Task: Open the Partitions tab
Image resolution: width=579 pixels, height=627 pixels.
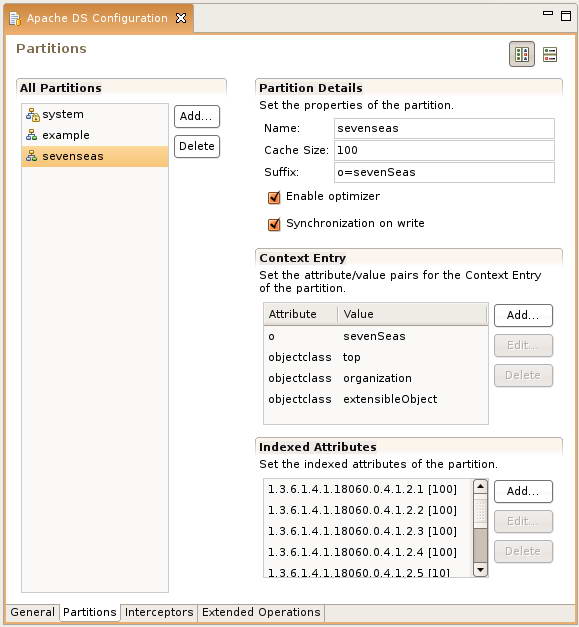Action: (90, 612)
